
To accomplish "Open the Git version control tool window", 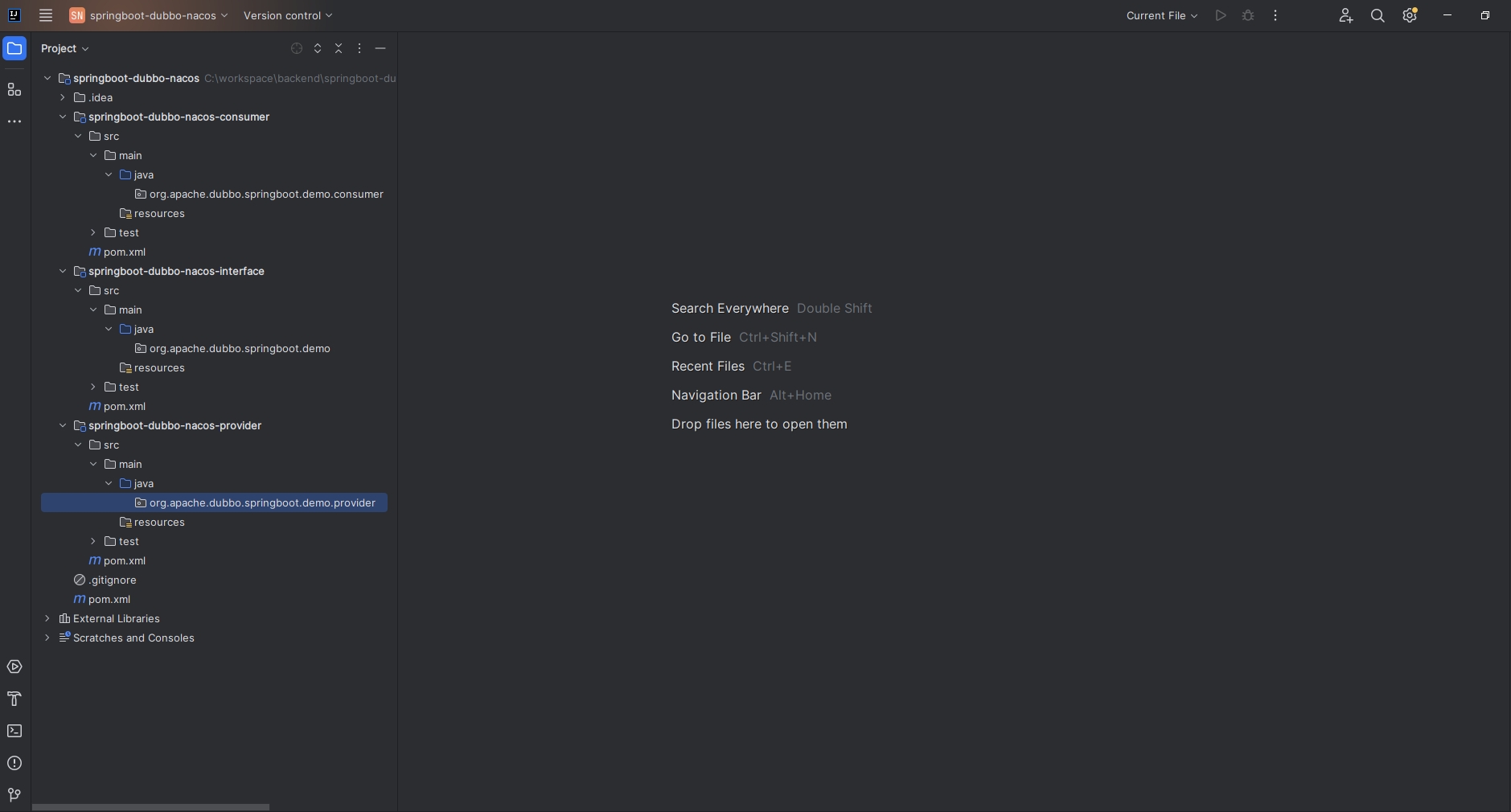I will click(14, 795).
